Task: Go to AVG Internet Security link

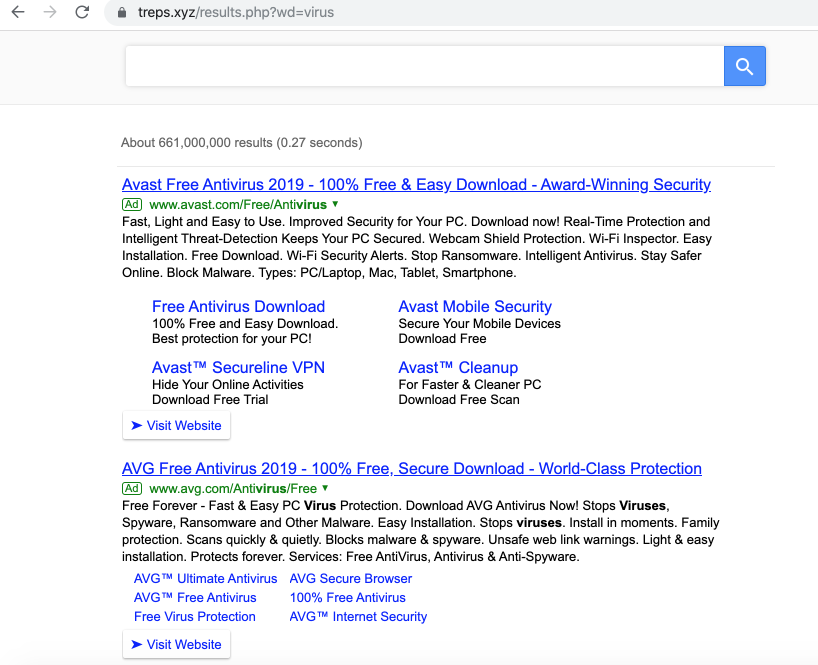Action: 358,617
